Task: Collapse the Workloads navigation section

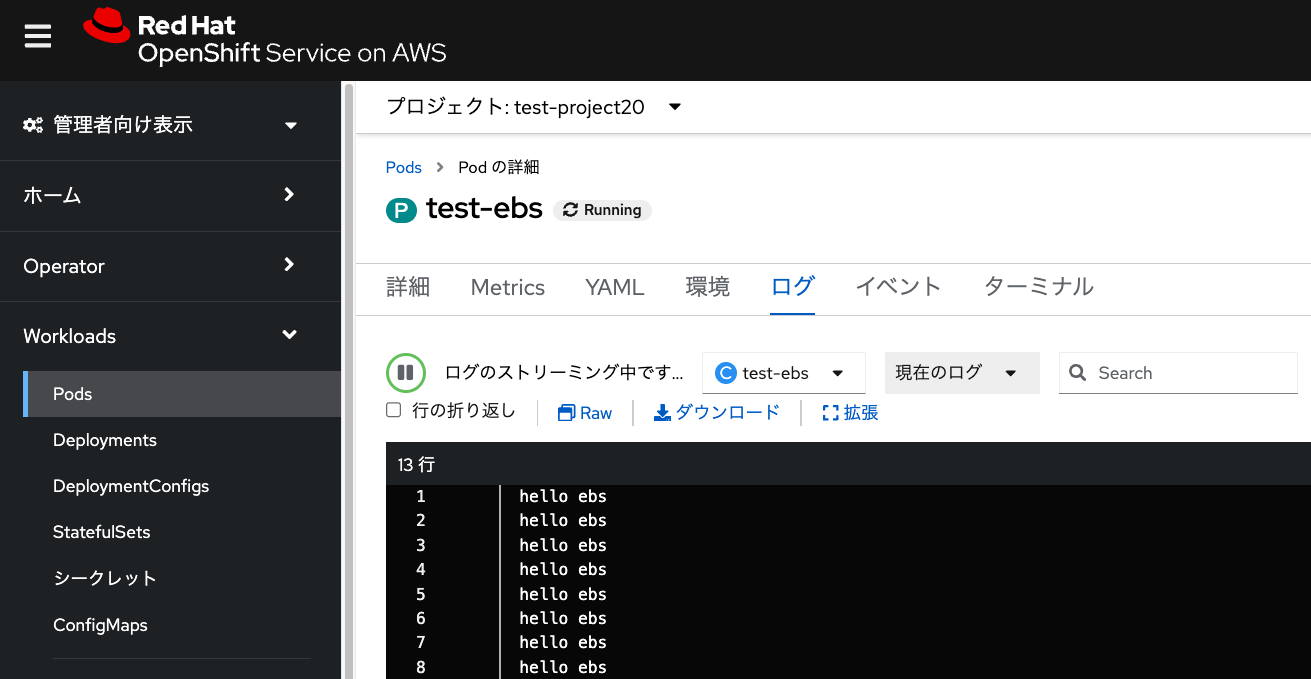Action: [170, 336]
